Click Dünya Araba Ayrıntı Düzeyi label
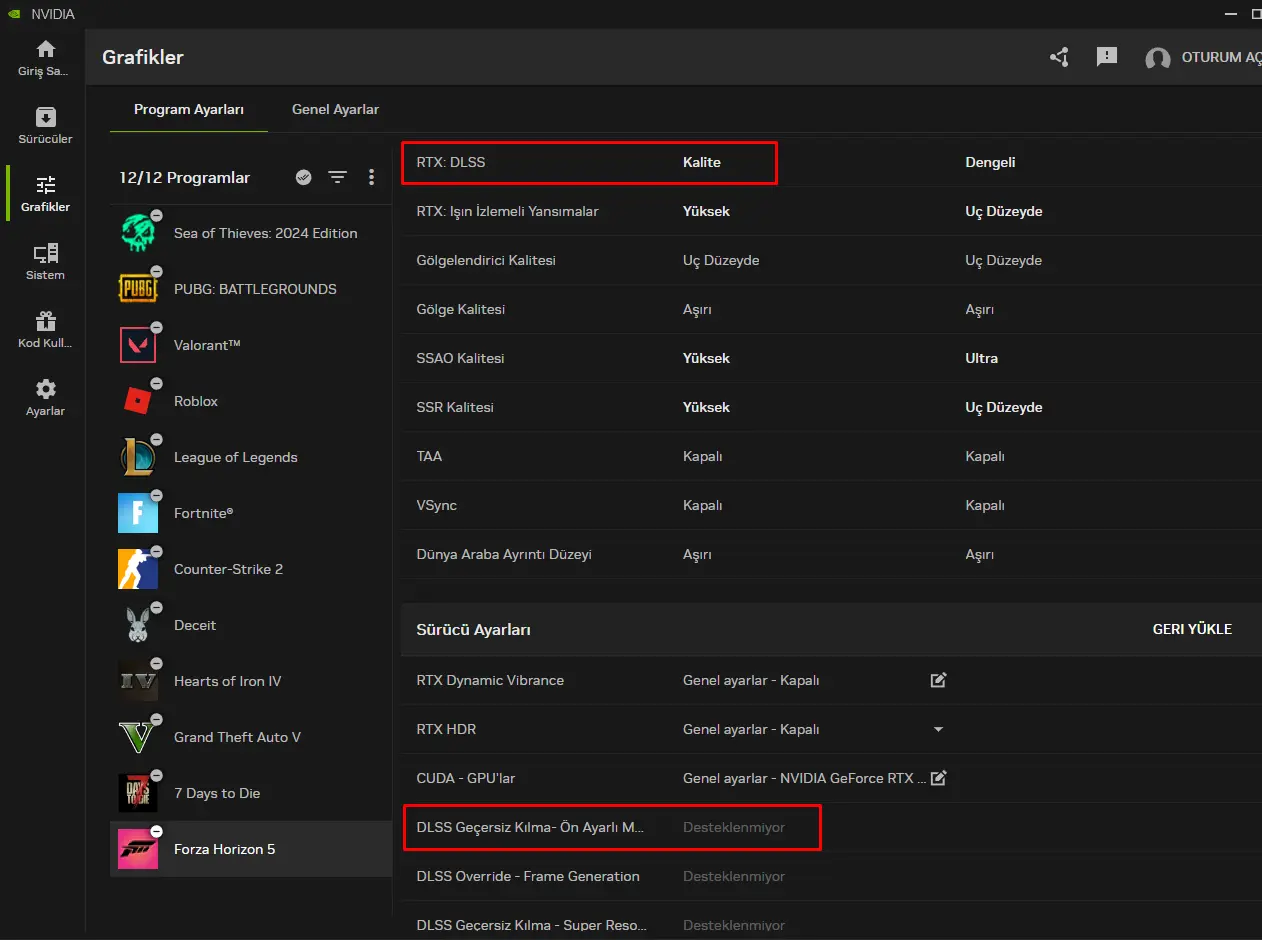 pos(504,554)
